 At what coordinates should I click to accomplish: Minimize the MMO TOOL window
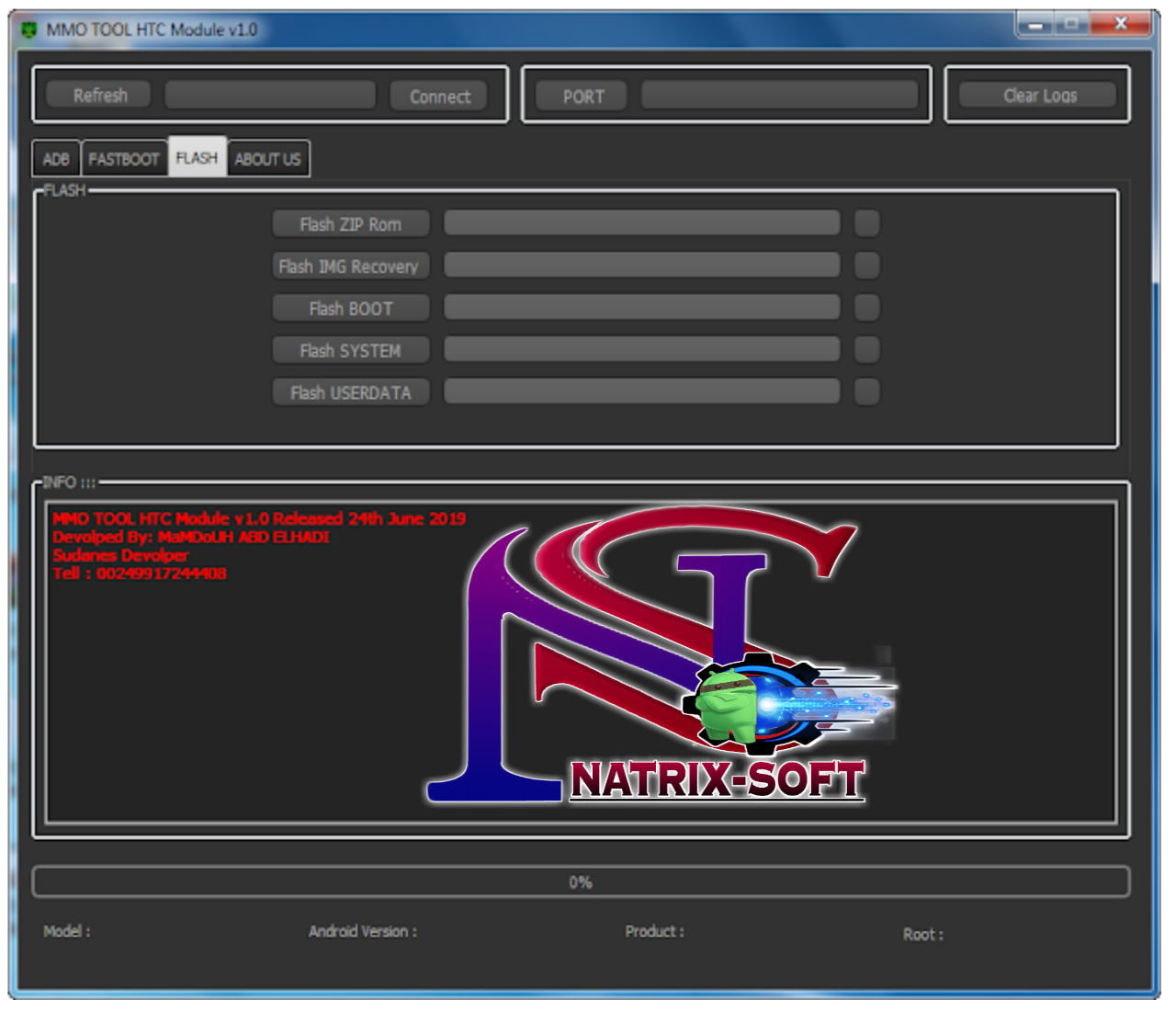pos(1035,25)
